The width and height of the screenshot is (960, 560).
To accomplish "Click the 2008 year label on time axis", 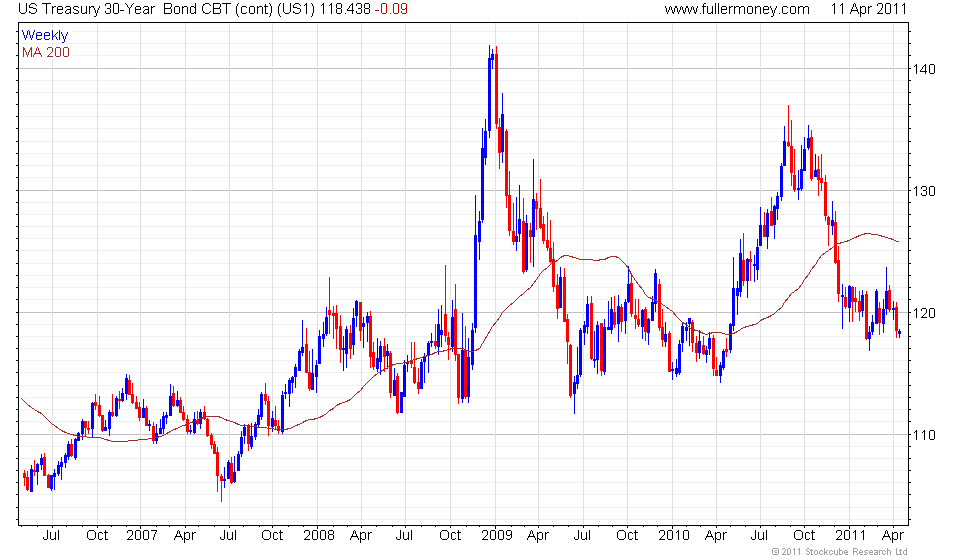I will (x=319, y=536).
